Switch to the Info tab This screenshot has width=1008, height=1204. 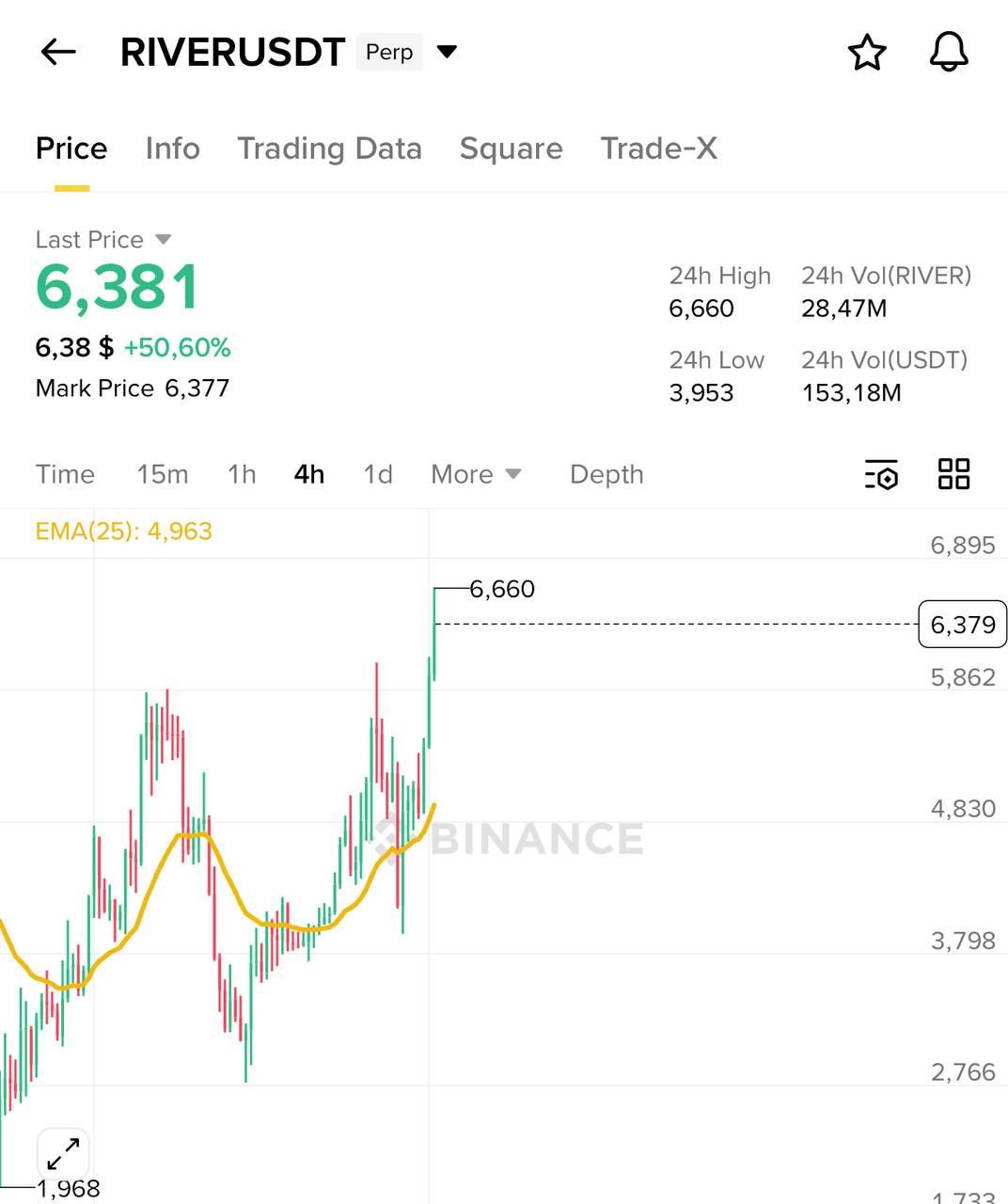173,149
